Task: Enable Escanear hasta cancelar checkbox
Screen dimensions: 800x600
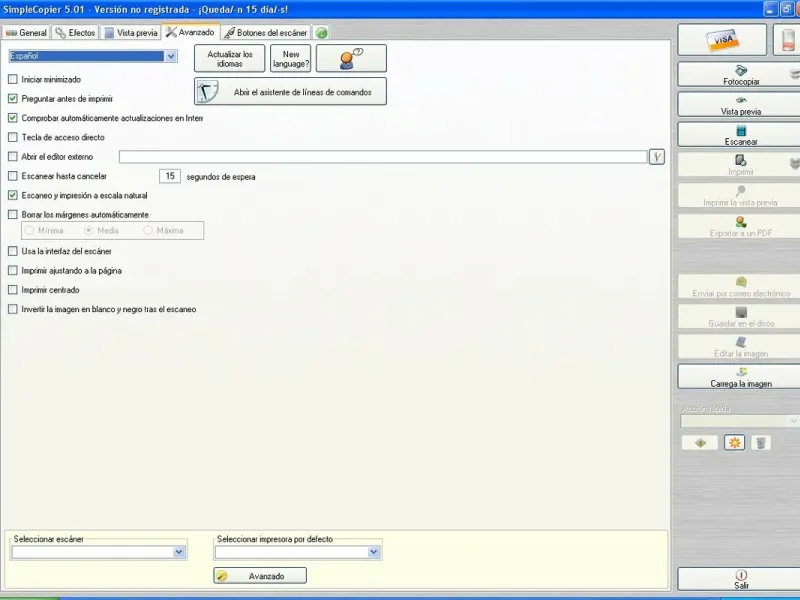Action: point(13,176)
